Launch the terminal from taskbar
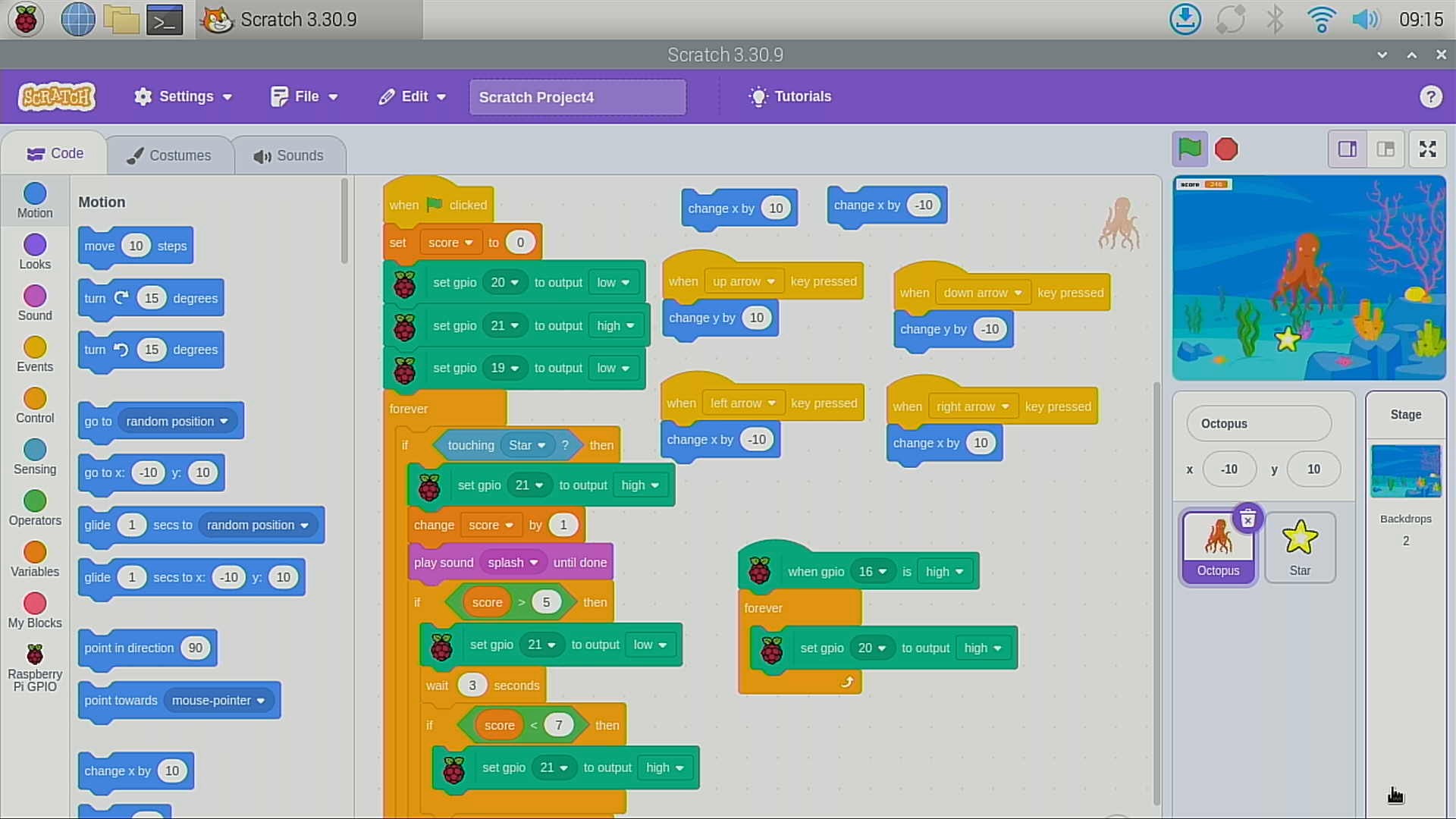 165,19
